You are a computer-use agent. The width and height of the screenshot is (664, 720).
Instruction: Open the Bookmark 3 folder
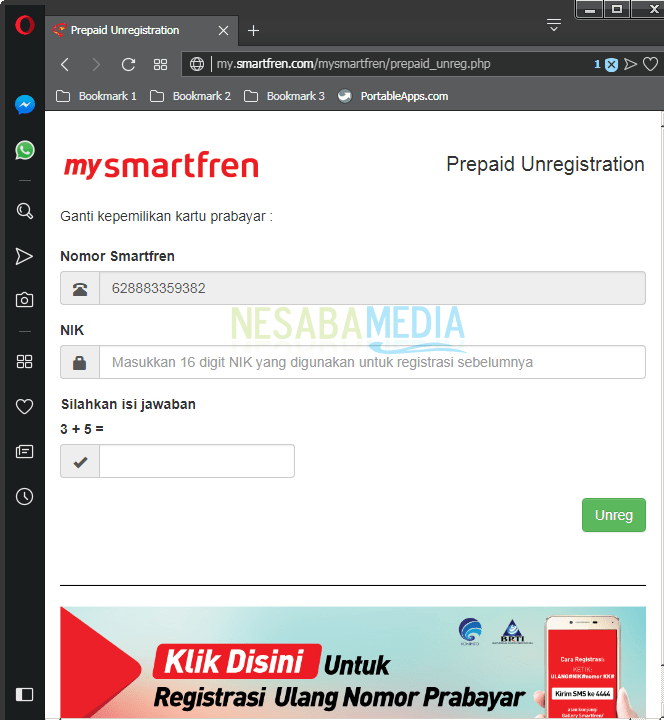[284, 96]
